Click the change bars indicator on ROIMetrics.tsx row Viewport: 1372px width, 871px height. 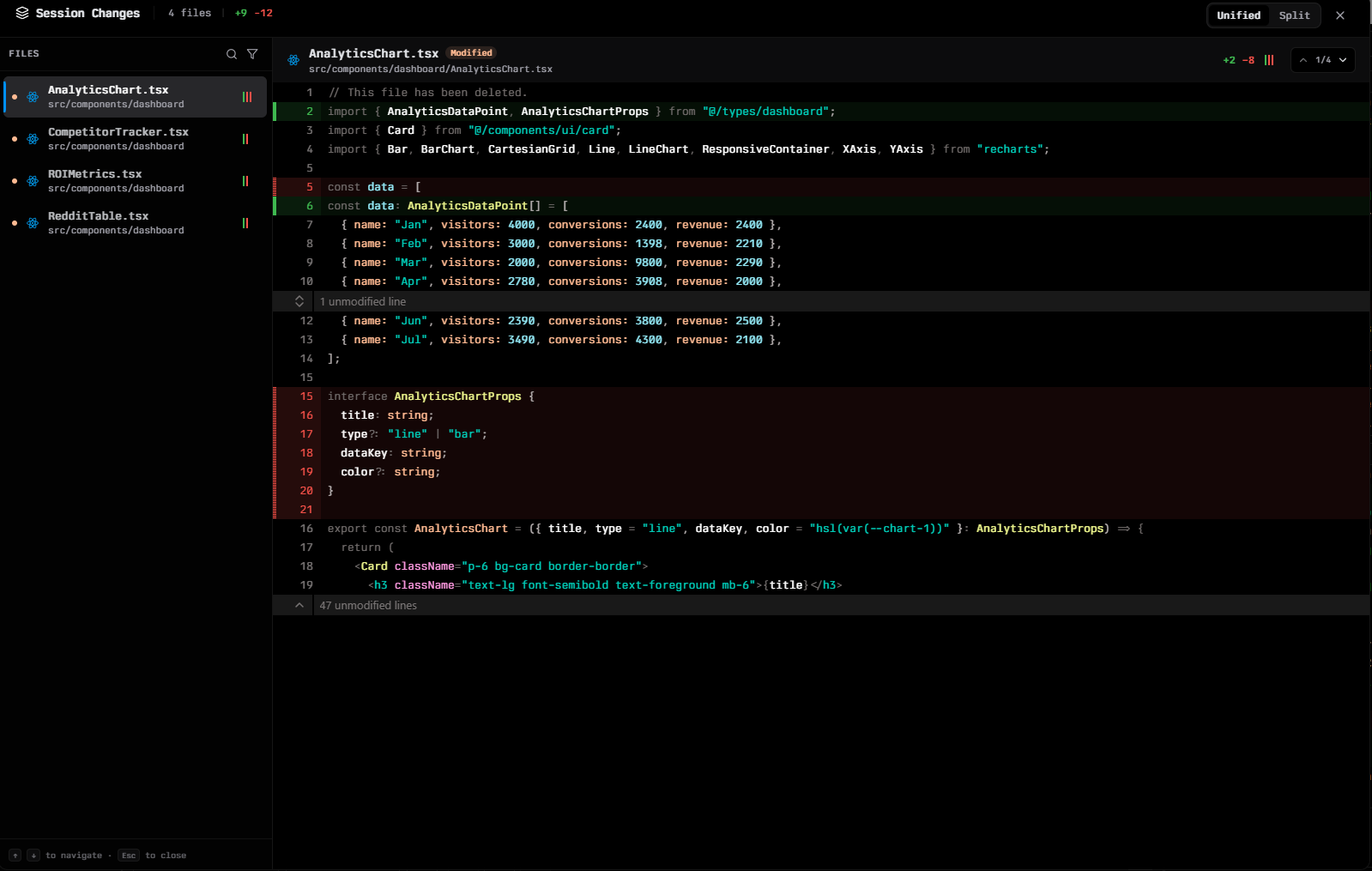[x=245, y=181]
